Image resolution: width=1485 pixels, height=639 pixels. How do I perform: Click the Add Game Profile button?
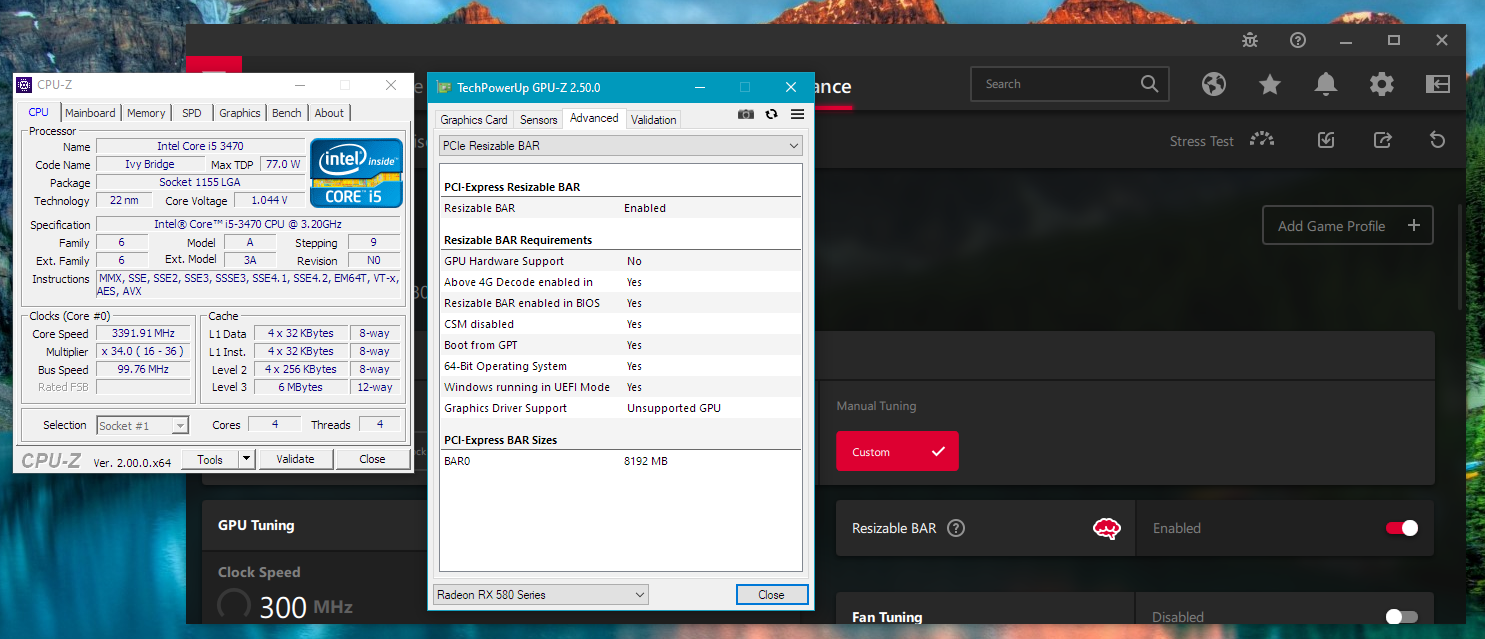[1347, 225]
